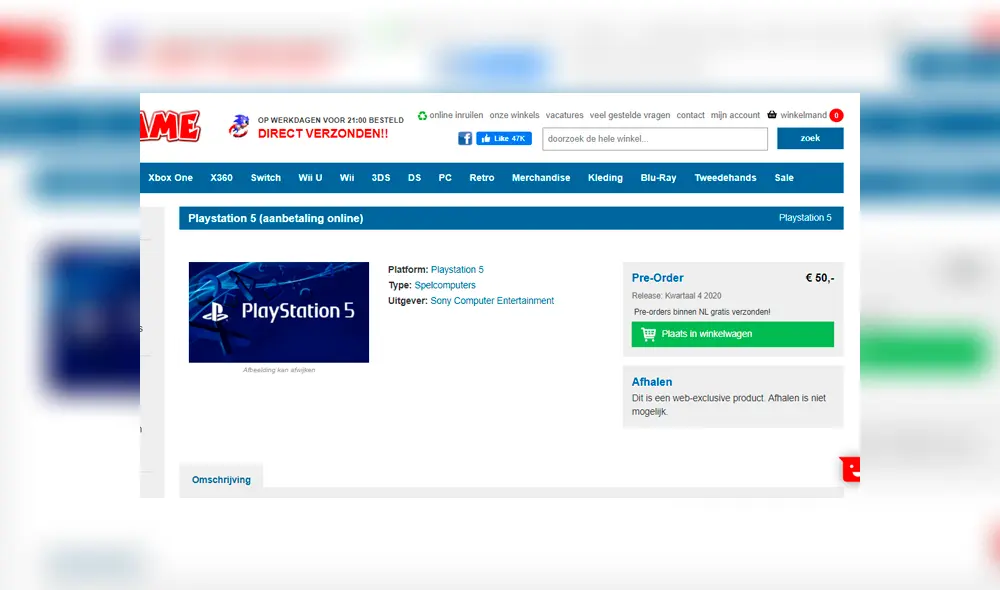Open the Tweedehands menu item
Image resolution: width=1000 pixels, height=590 pixels.
pos(725,177)
